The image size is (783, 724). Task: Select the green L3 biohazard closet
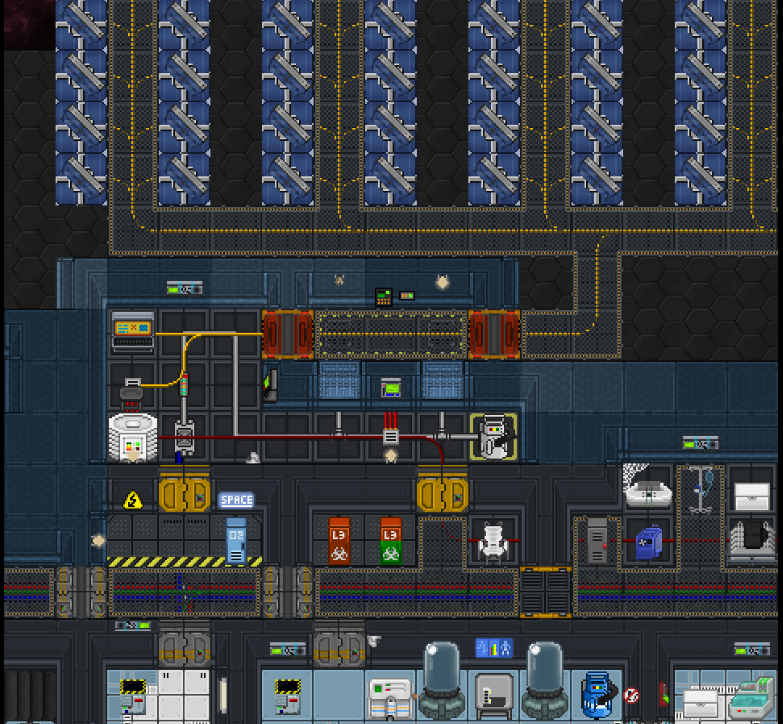[390, 541]
